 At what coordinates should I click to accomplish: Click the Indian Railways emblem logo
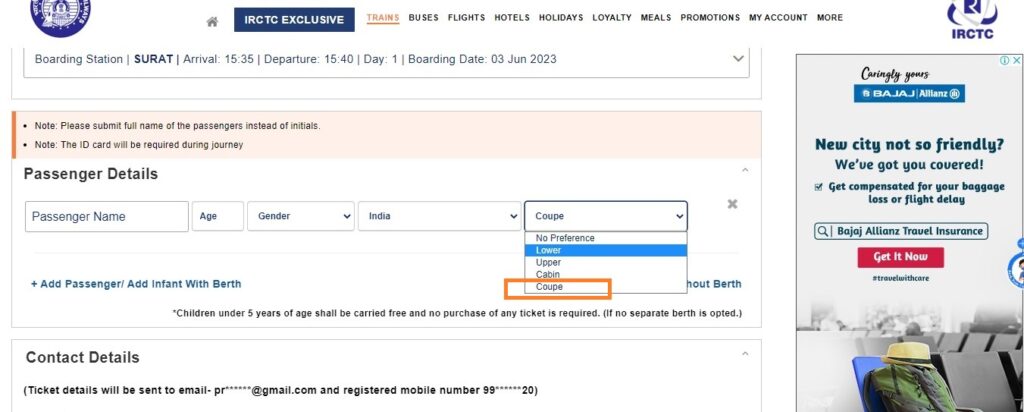coord(60,14)
